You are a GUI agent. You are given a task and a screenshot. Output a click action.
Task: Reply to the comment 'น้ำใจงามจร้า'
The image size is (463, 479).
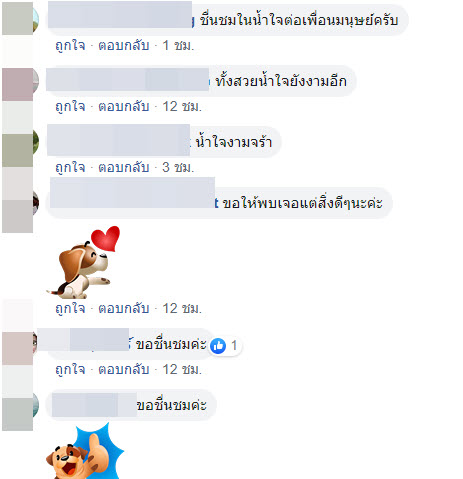point(123,167)
